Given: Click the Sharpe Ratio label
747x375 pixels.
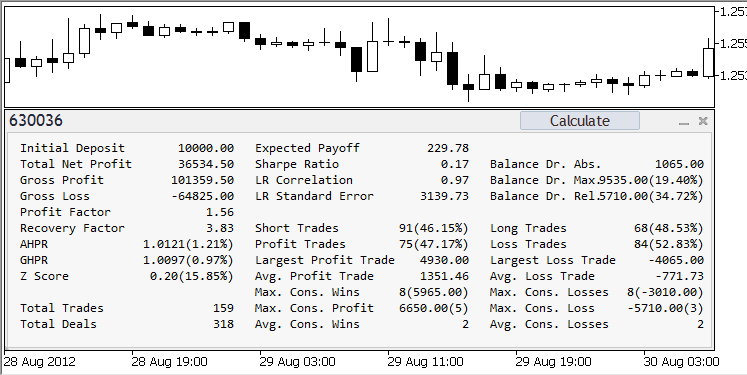Looking at the screenshot, I should (x=297, y=164).
